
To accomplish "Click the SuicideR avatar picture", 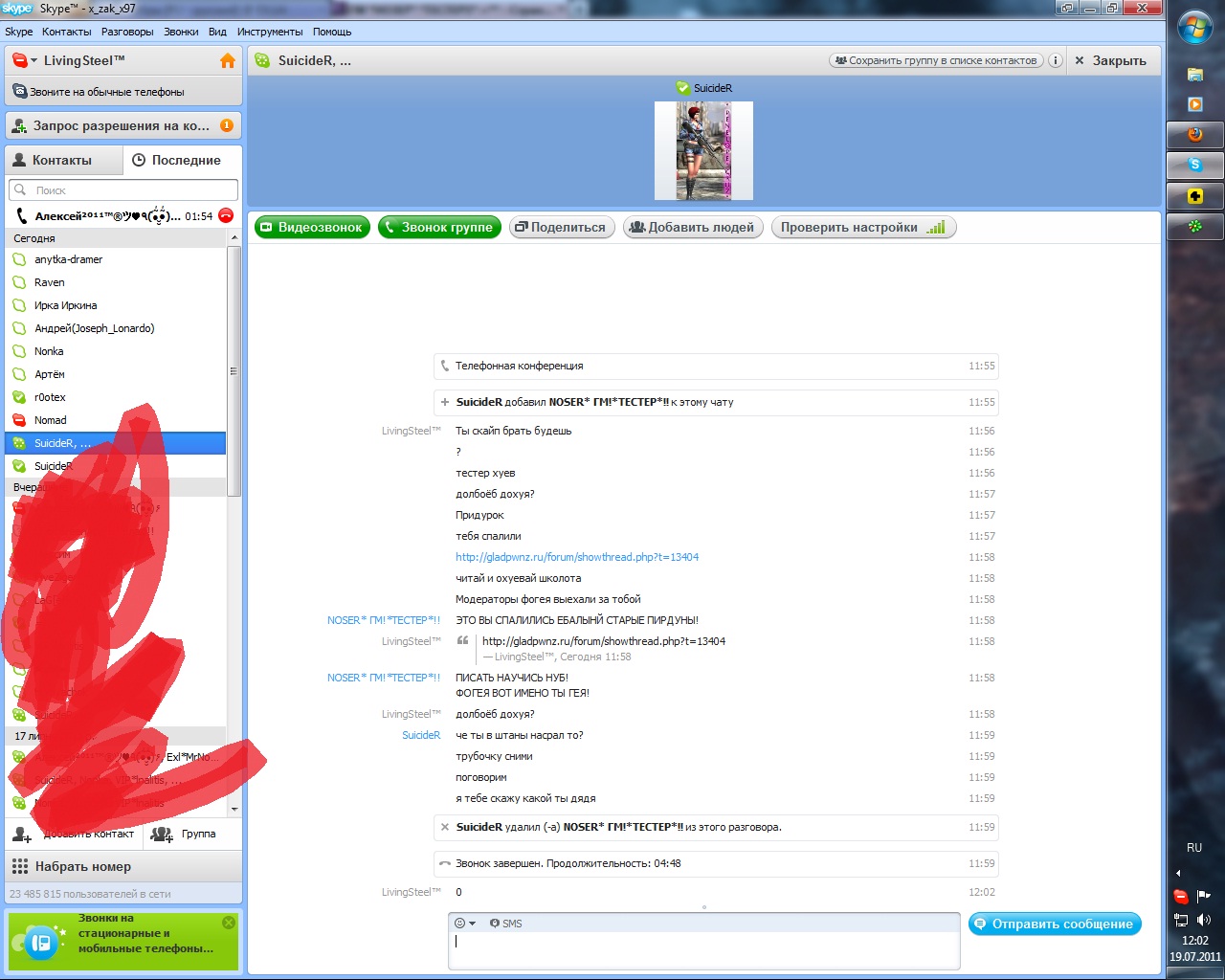I will tap(703, 150).
